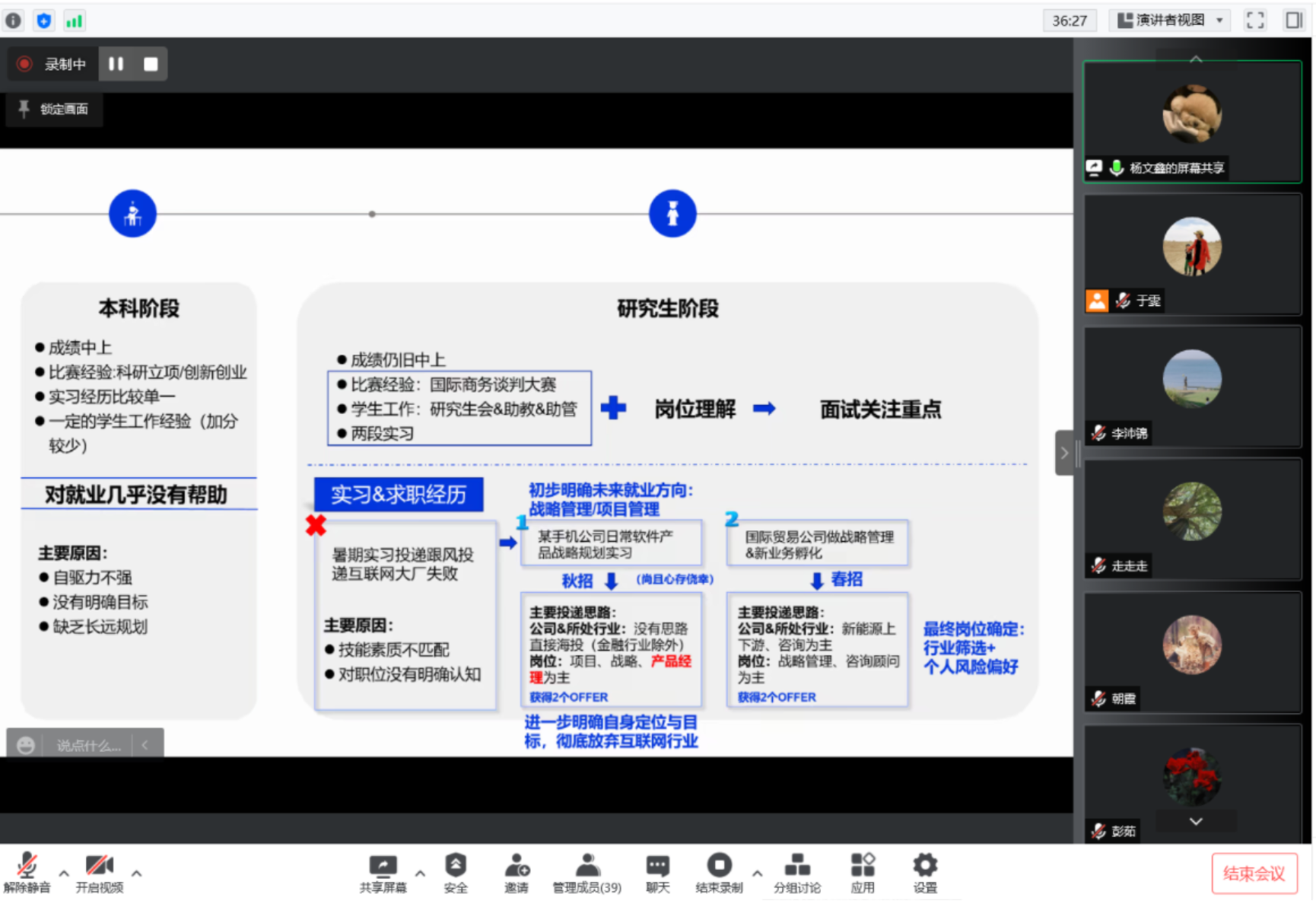Open the 安全 security panel

tap(456, 873)
